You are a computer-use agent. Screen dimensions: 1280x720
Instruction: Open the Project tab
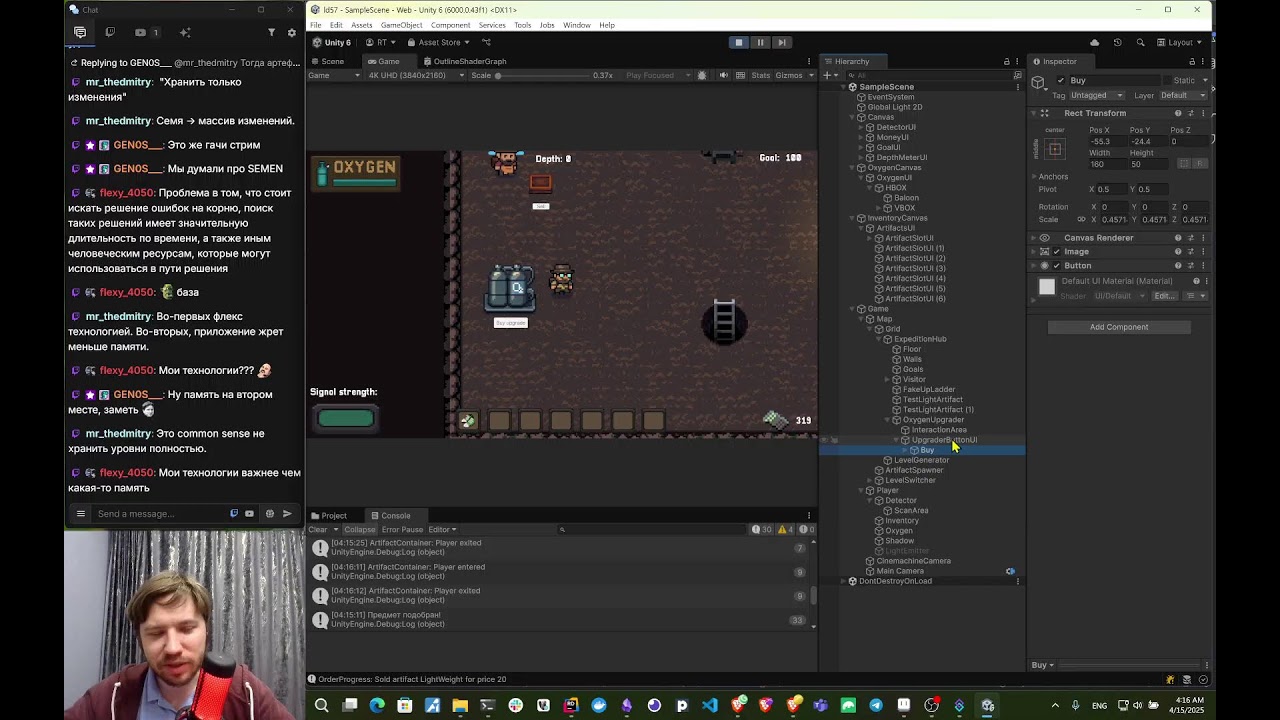click(328, 515)
